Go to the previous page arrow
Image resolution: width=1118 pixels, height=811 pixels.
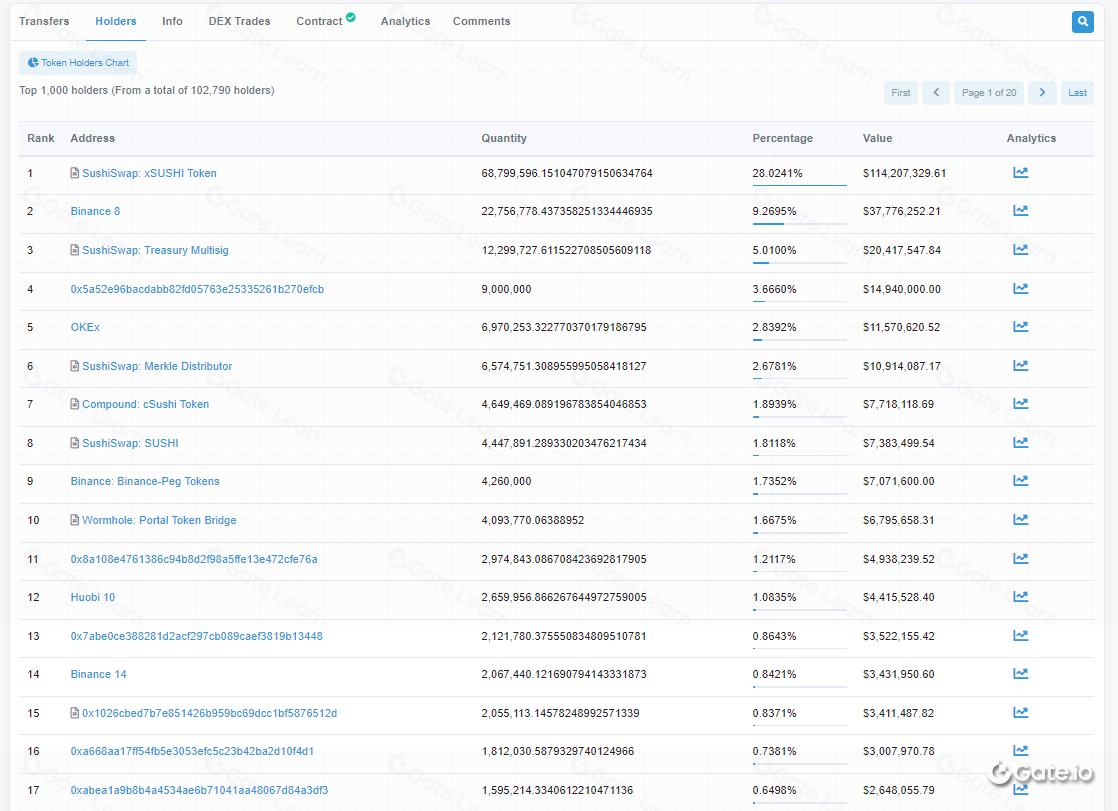click(x=936, y=93)
